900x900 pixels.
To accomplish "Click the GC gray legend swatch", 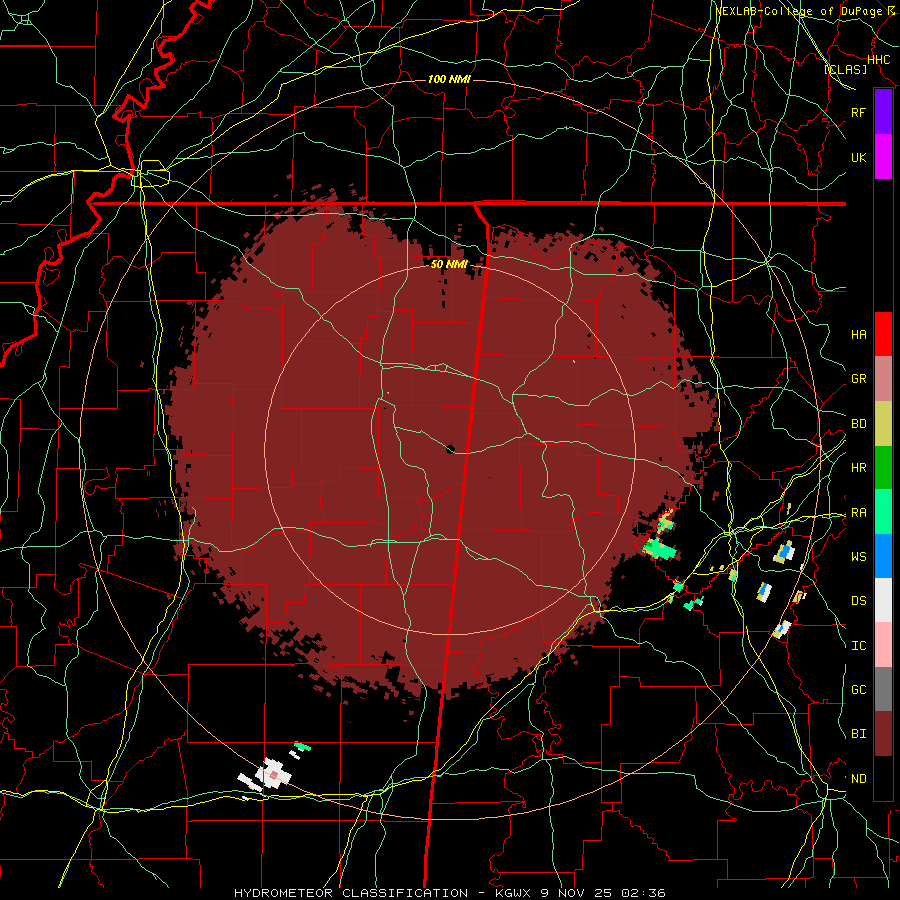I will [883, 689].
